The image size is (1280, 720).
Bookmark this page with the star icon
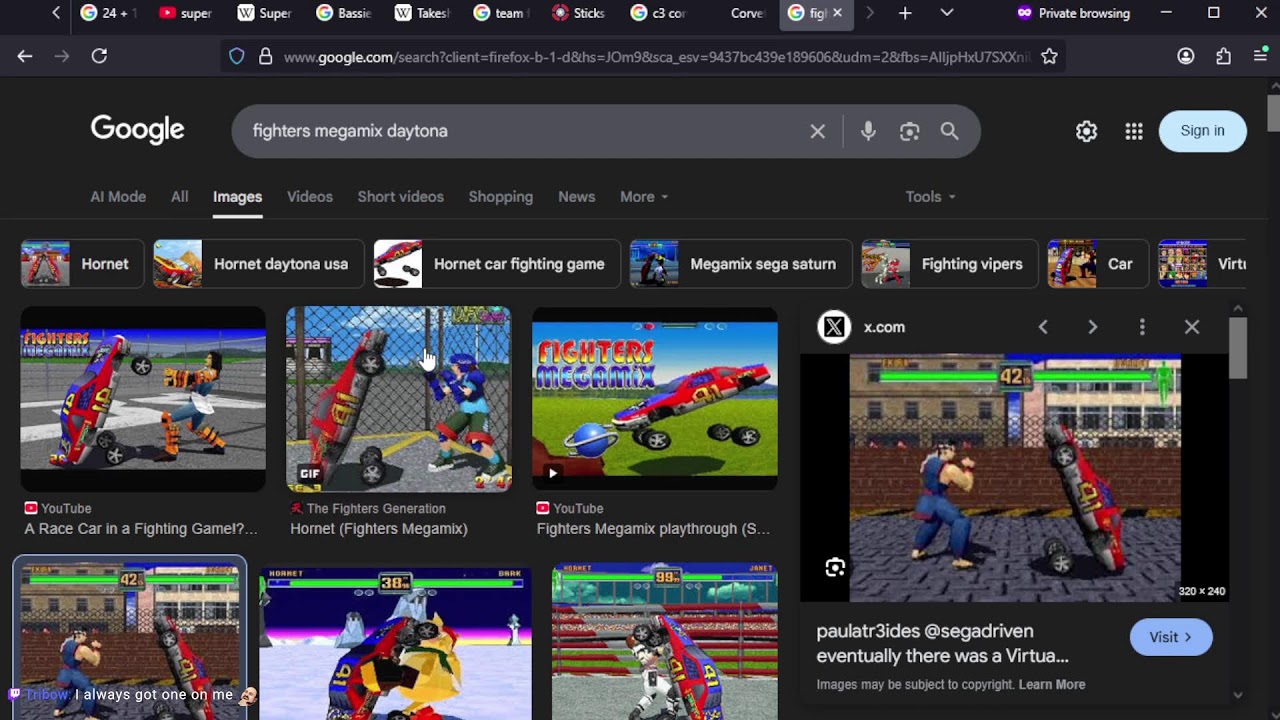(x=1049, y=57)
